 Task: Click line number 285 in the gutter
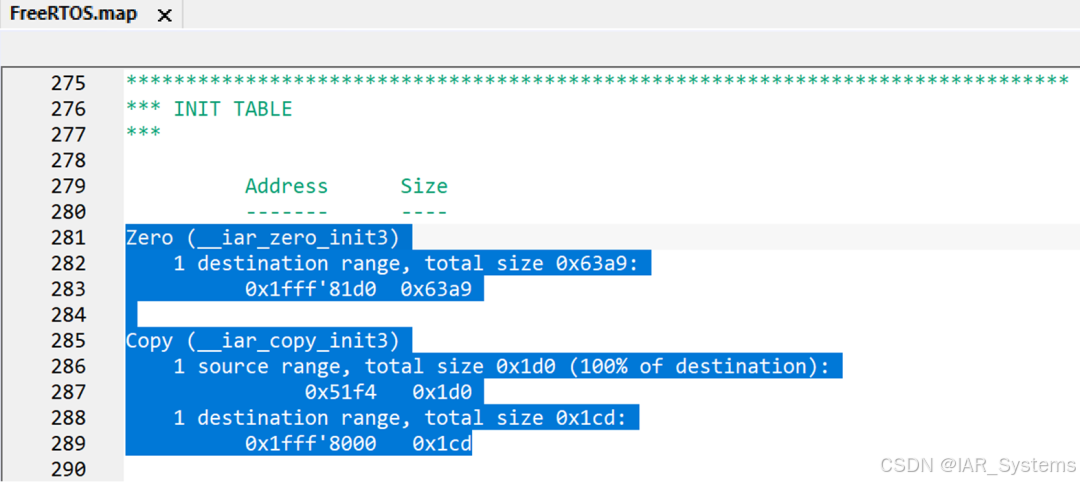pos(69,341)
